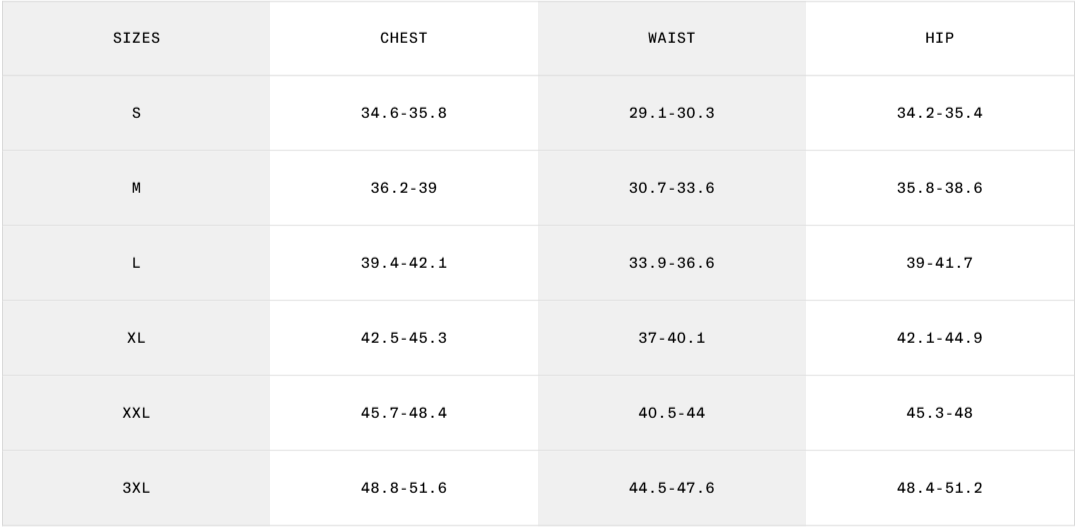Click chest value 42.5-45.3
This screenshot has height=527, width=1077.
403,338
